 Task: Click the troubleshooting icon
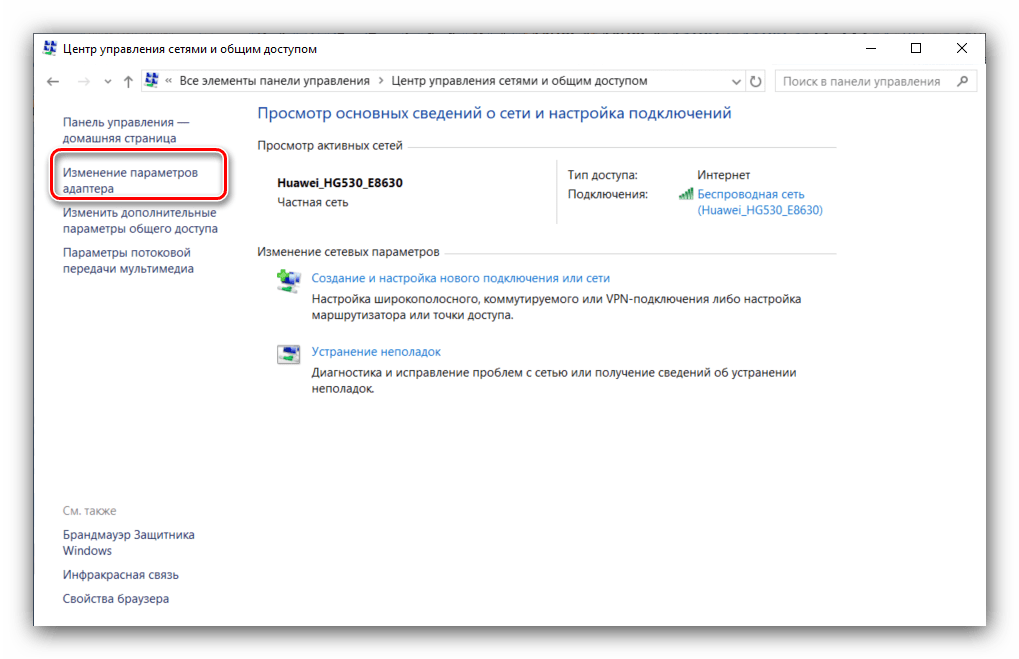[288, 353]
